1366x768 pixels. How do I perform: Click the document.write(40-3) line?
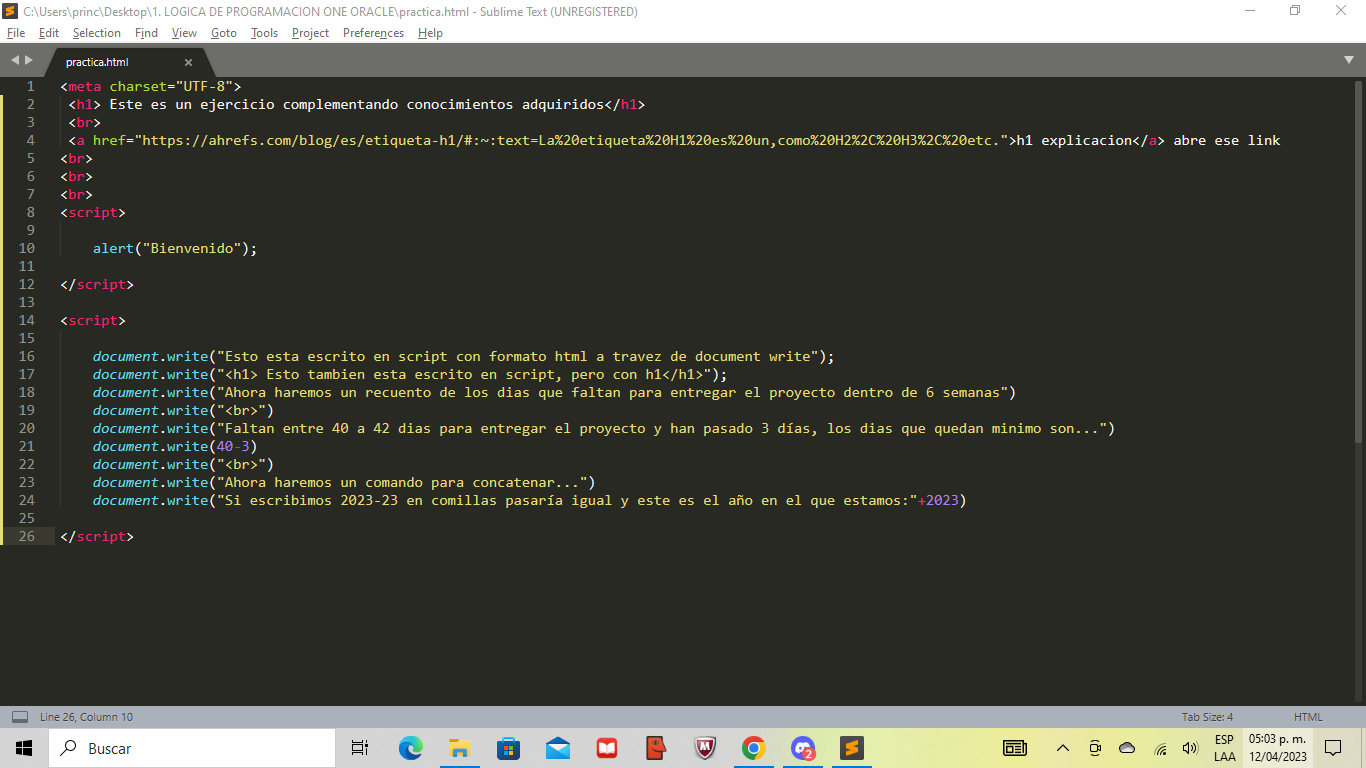click(175, 446)
